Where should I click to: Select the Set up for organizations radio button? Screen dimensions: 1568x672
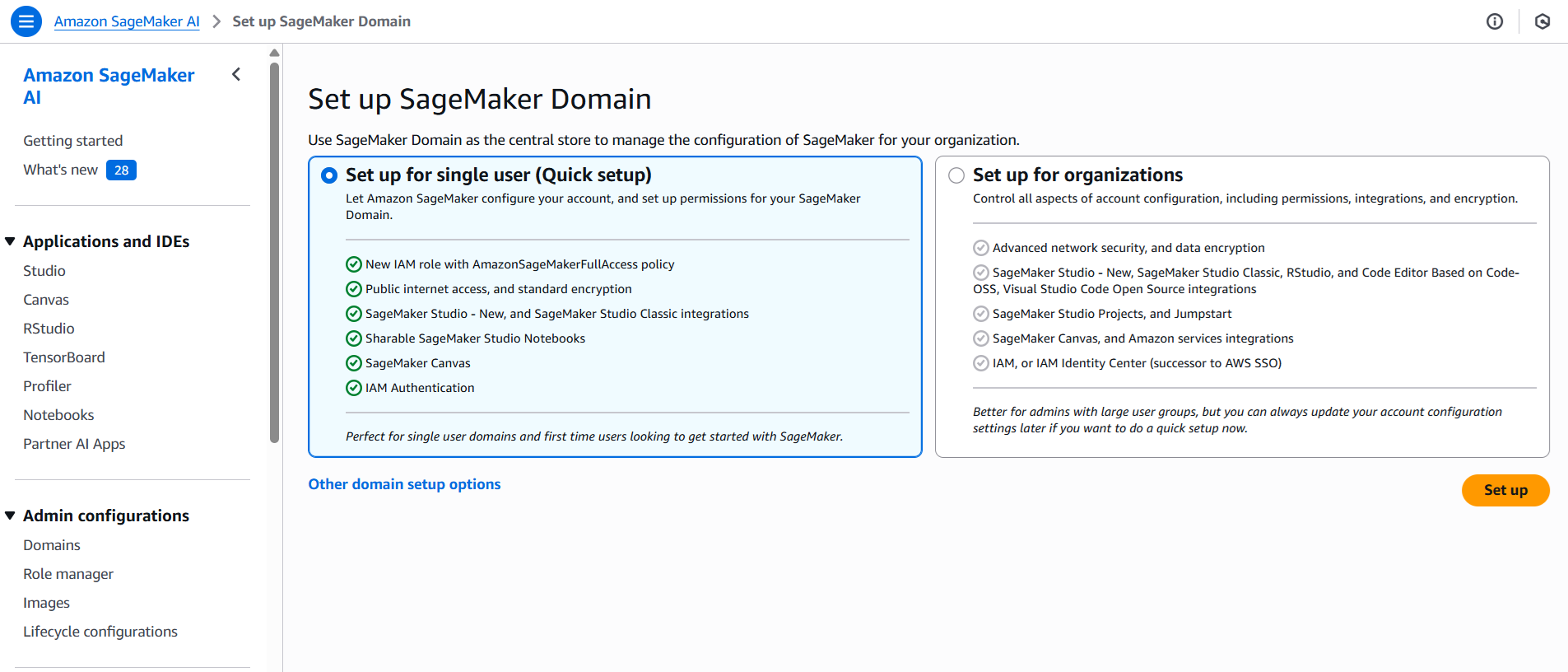[x=956, y=175]
